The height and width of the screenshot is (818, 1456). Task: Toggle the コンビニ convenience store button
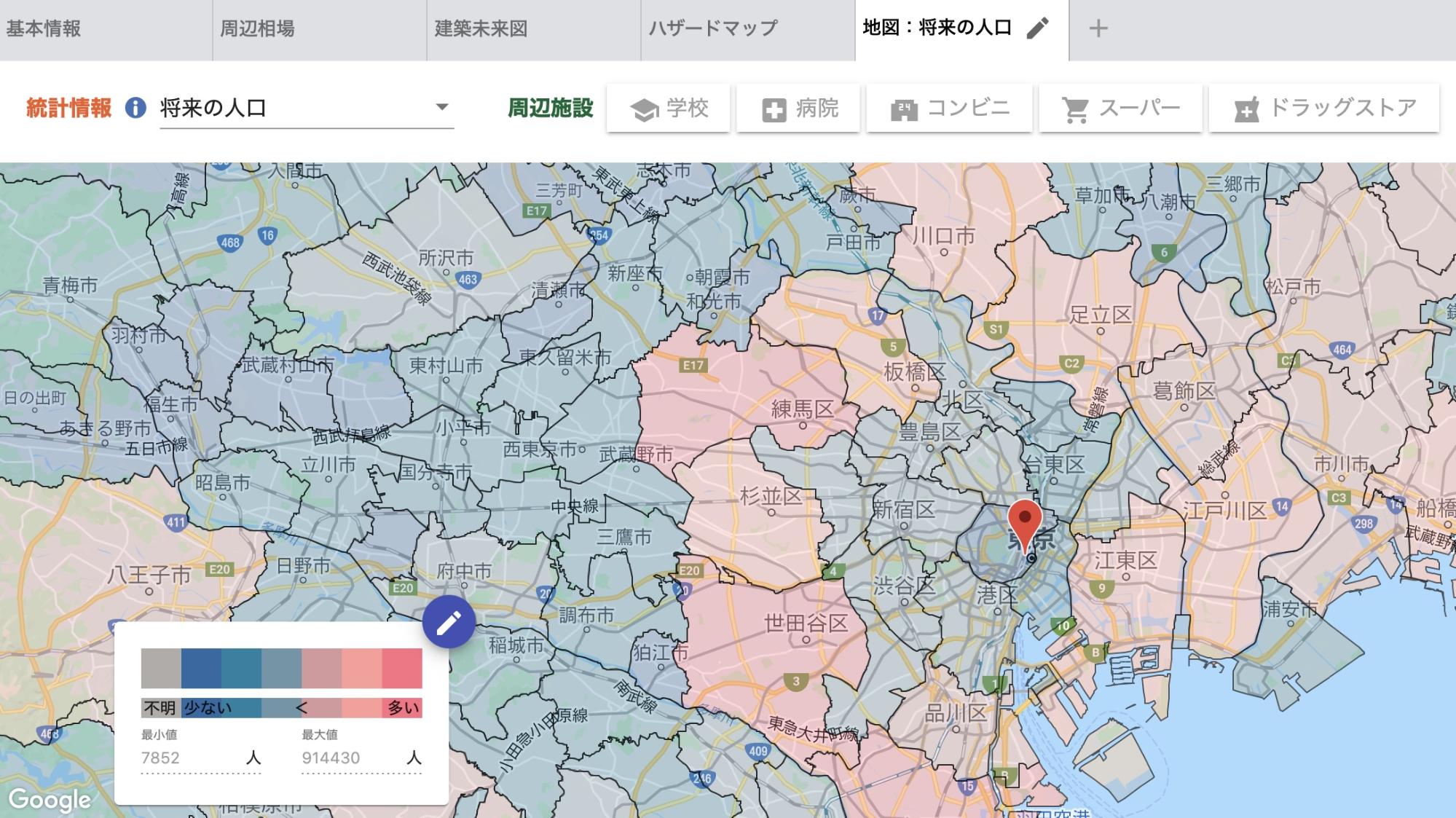(949, 109)
